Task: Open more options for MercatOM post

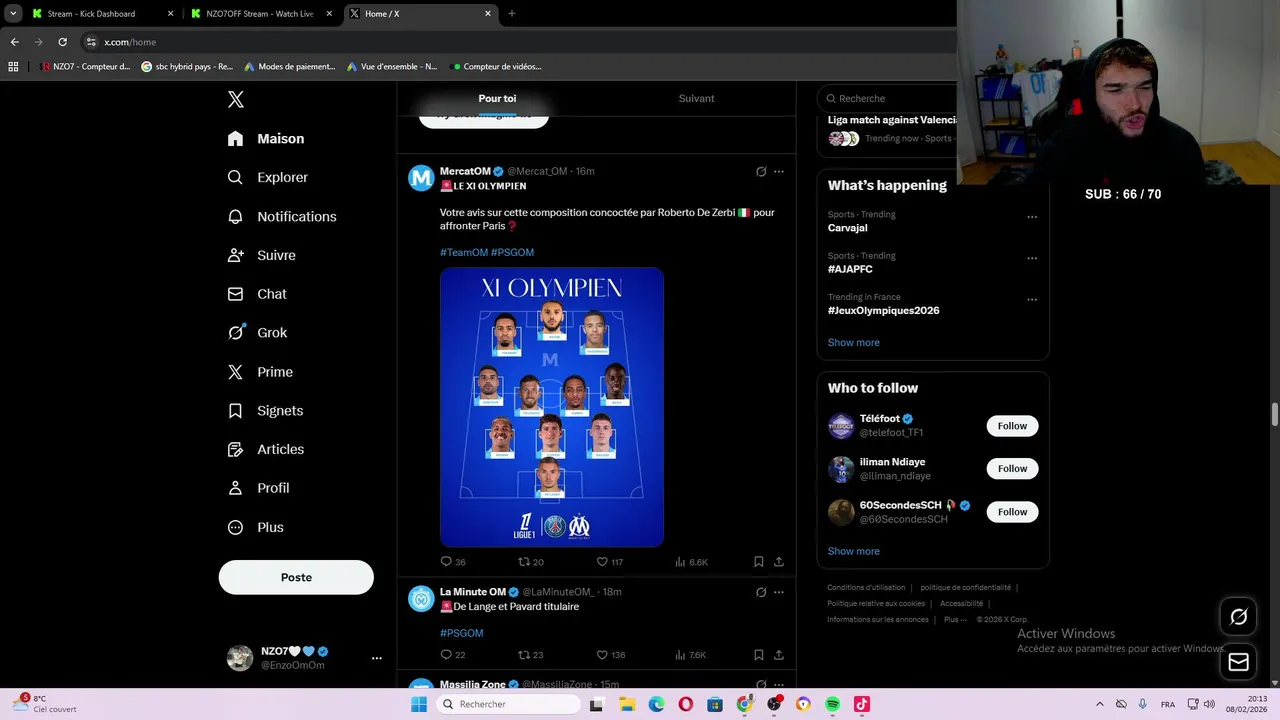Action: click(779, 171)
